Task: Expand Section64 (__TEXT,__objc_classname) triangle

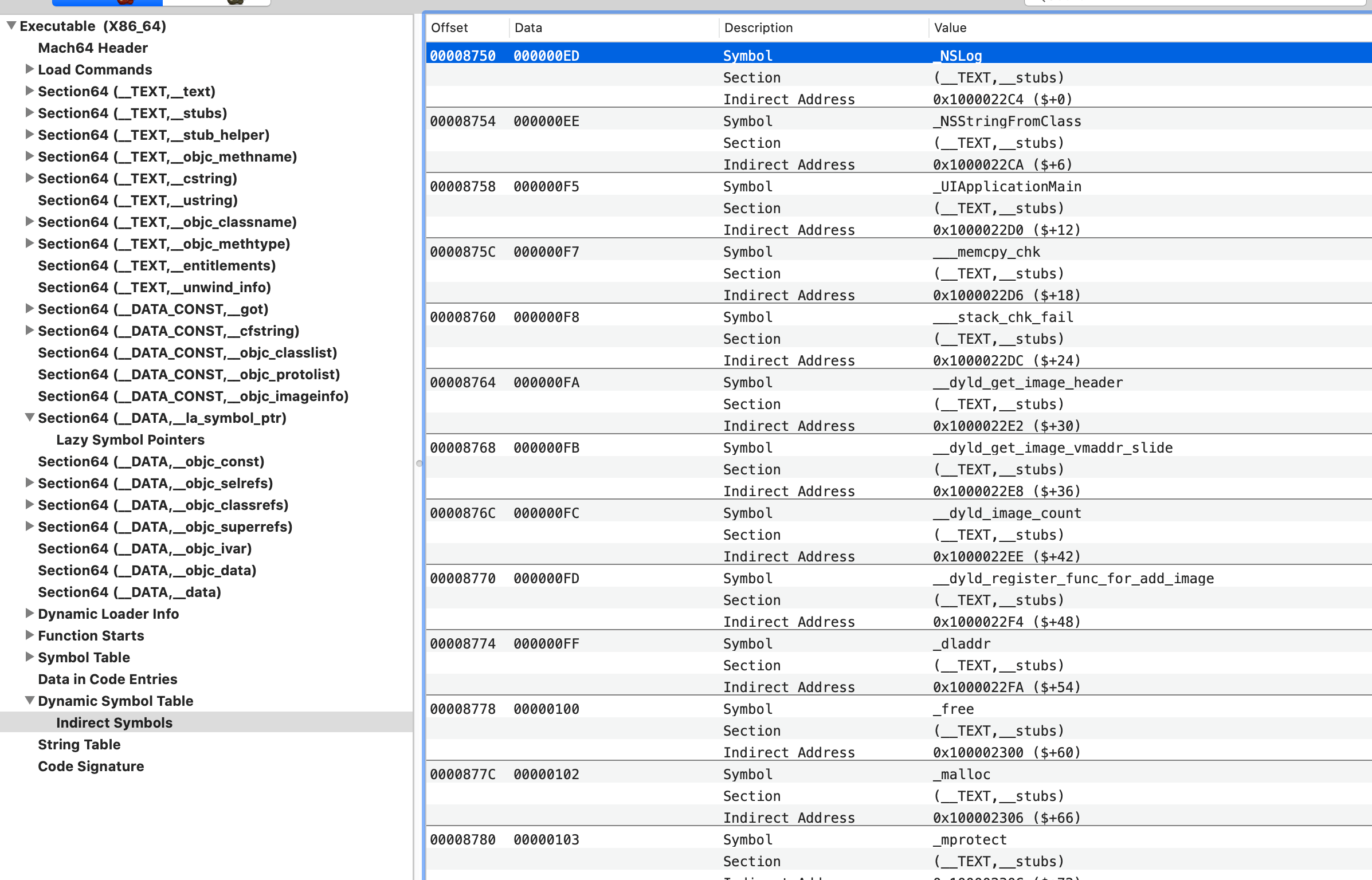Action: 29,222
